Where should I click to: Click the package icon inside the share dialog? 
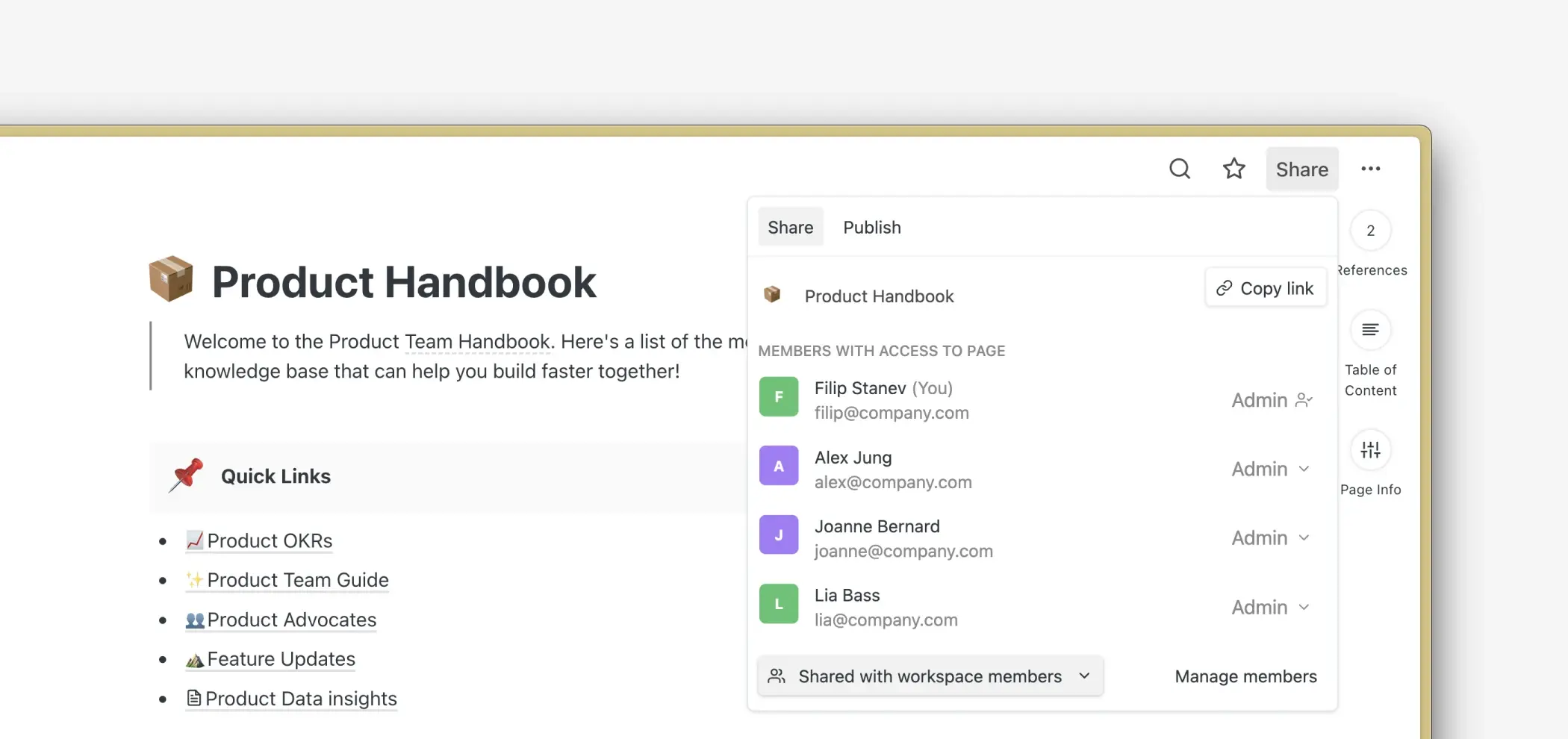pyautogui.click(x=772, y=295)
